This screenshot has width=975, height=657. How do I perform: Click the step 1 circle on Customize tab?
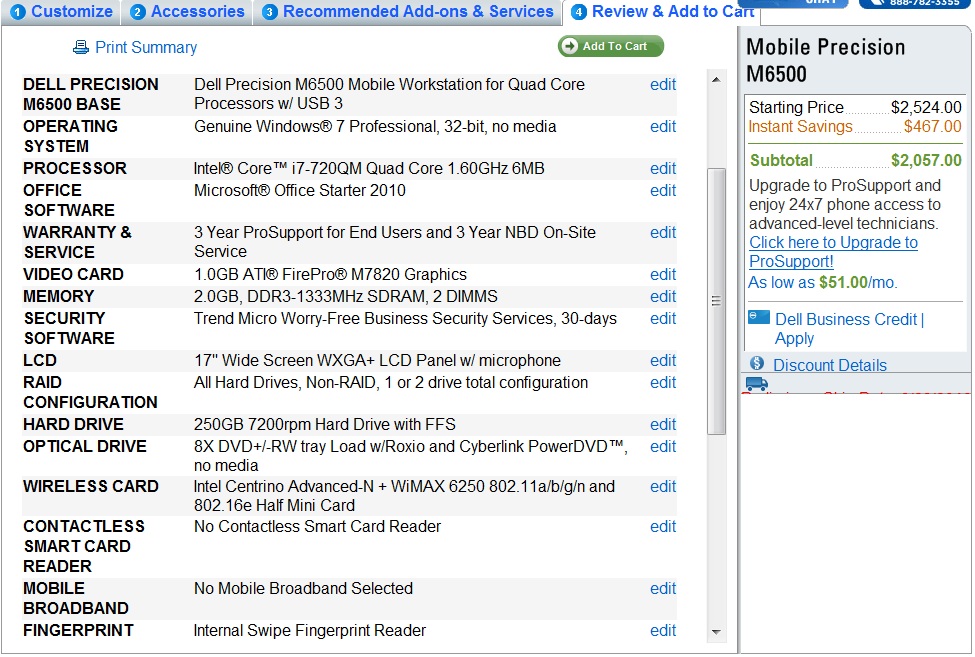[x=18, y=12]
